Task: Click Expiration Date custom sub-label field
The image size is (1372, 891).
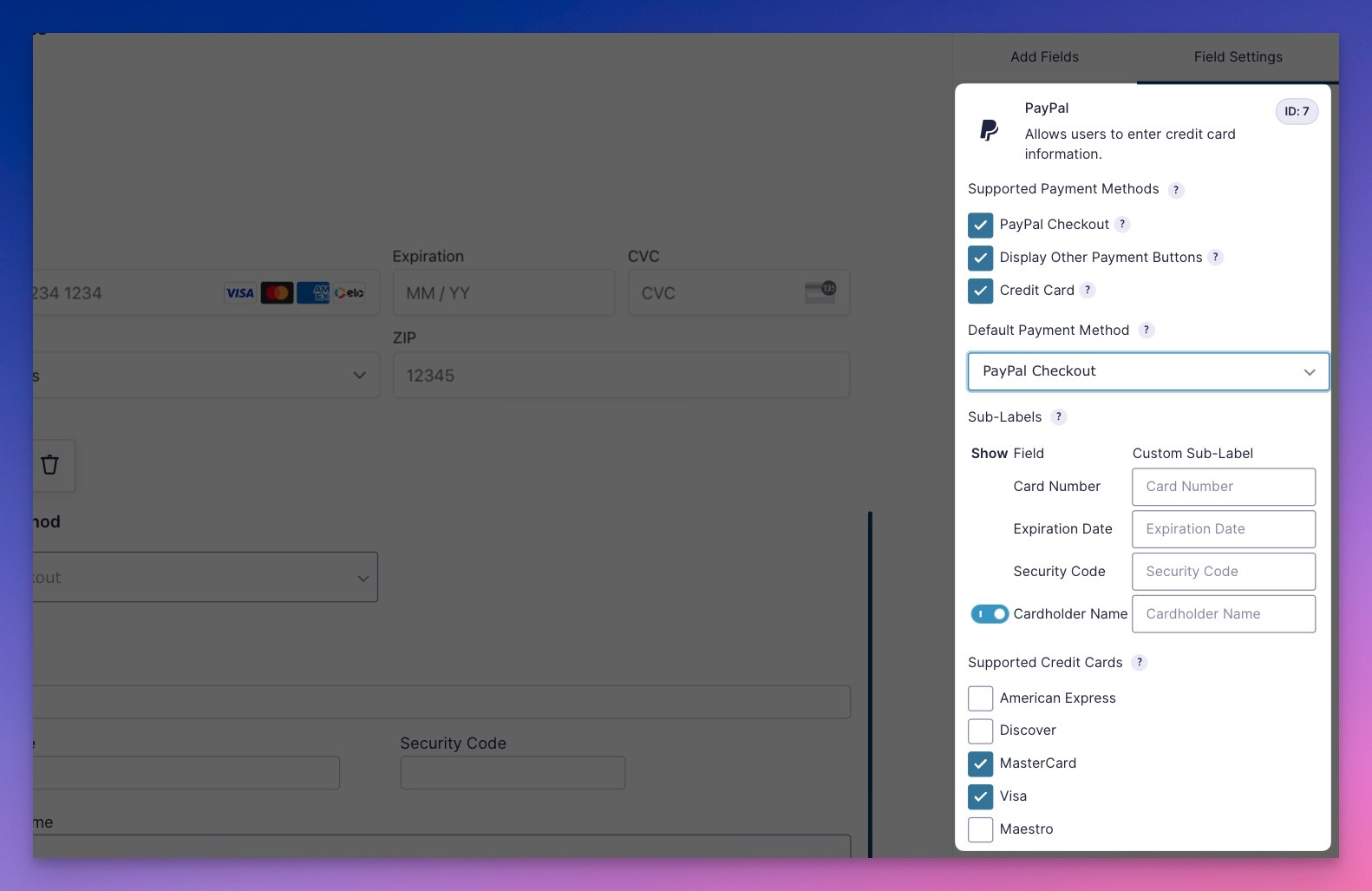Action: point(1224,529)
